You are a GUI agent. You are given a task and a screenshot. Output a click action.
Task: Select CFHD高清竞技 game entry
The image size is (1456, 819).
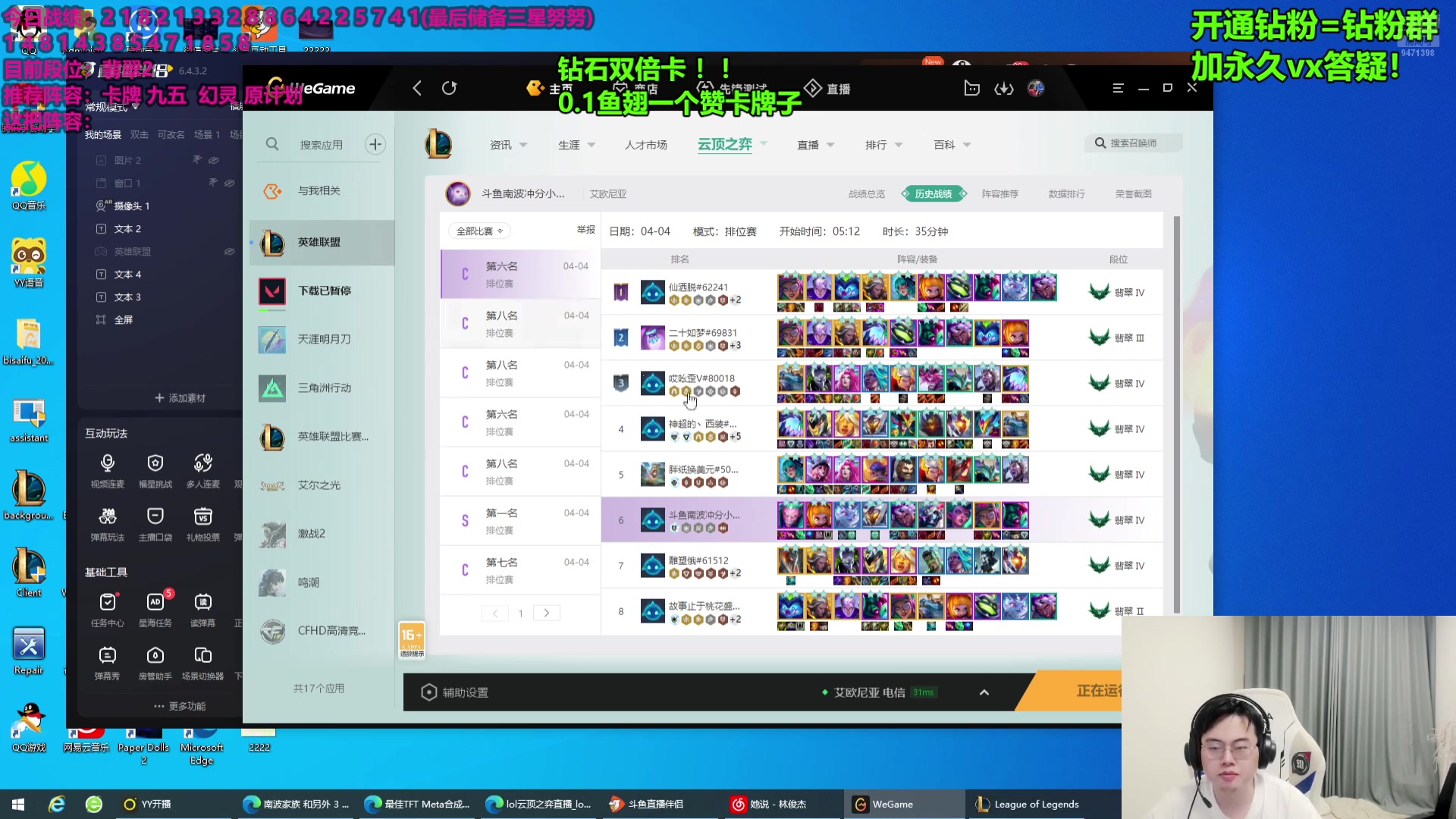pos(322,631)
